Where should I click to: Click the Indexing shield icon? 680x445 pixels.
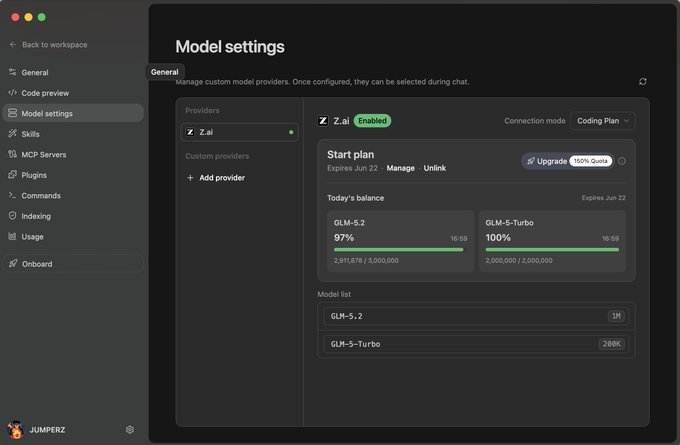13,216
